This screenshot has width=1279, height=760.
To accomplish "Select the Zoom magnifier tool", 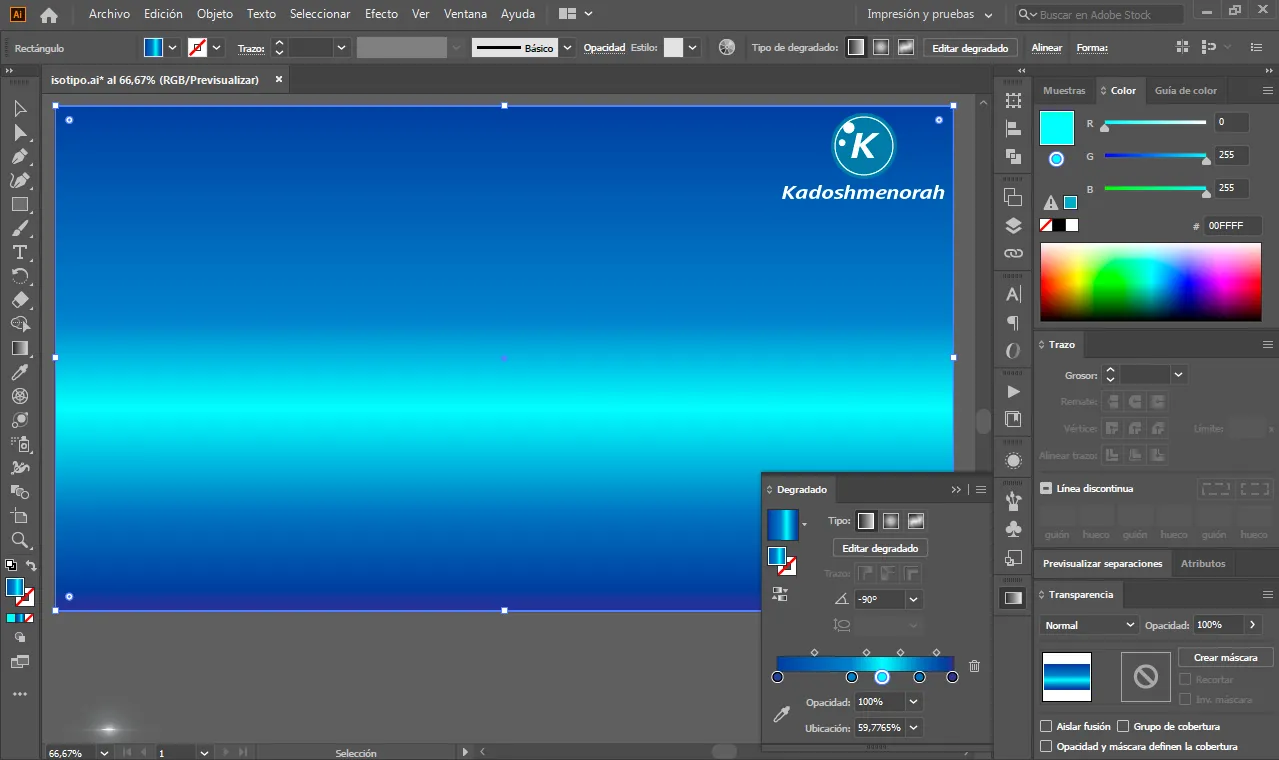I will click(x=19, y=540).
